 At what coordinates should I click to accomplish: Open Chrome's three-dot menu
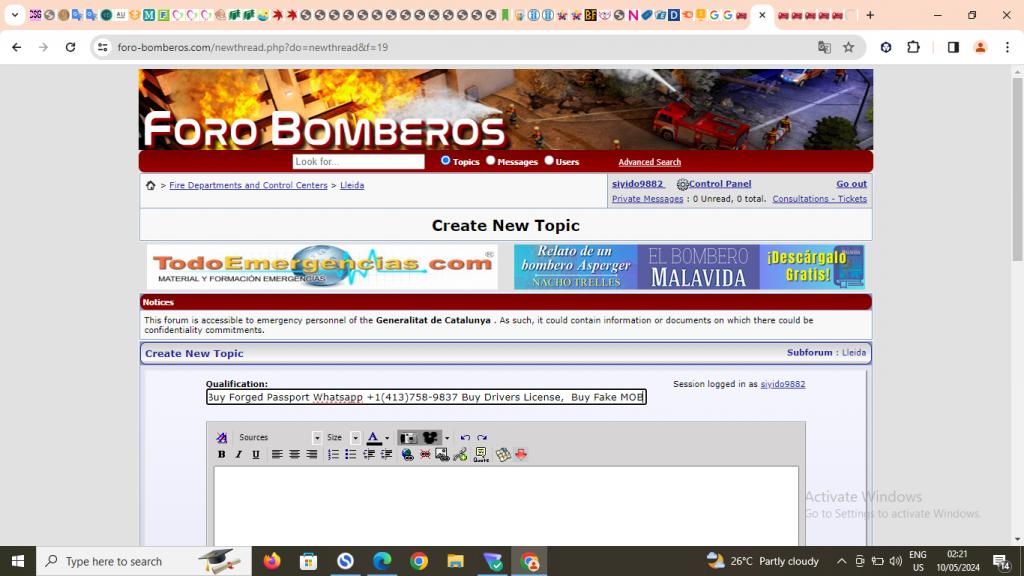pyautogui.click(x=1007, y=47)
